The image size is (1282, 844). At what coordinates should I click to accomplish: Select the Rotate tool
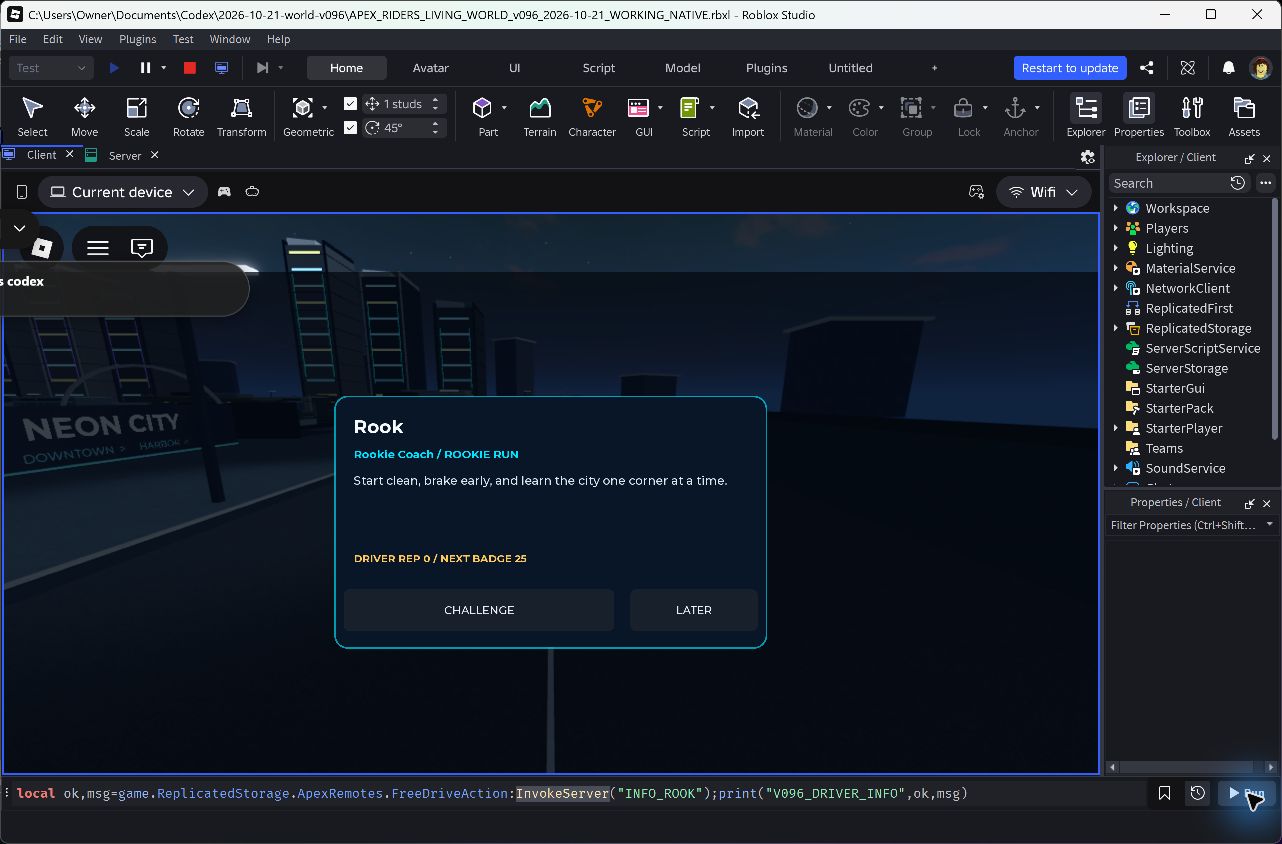[188, 116]
